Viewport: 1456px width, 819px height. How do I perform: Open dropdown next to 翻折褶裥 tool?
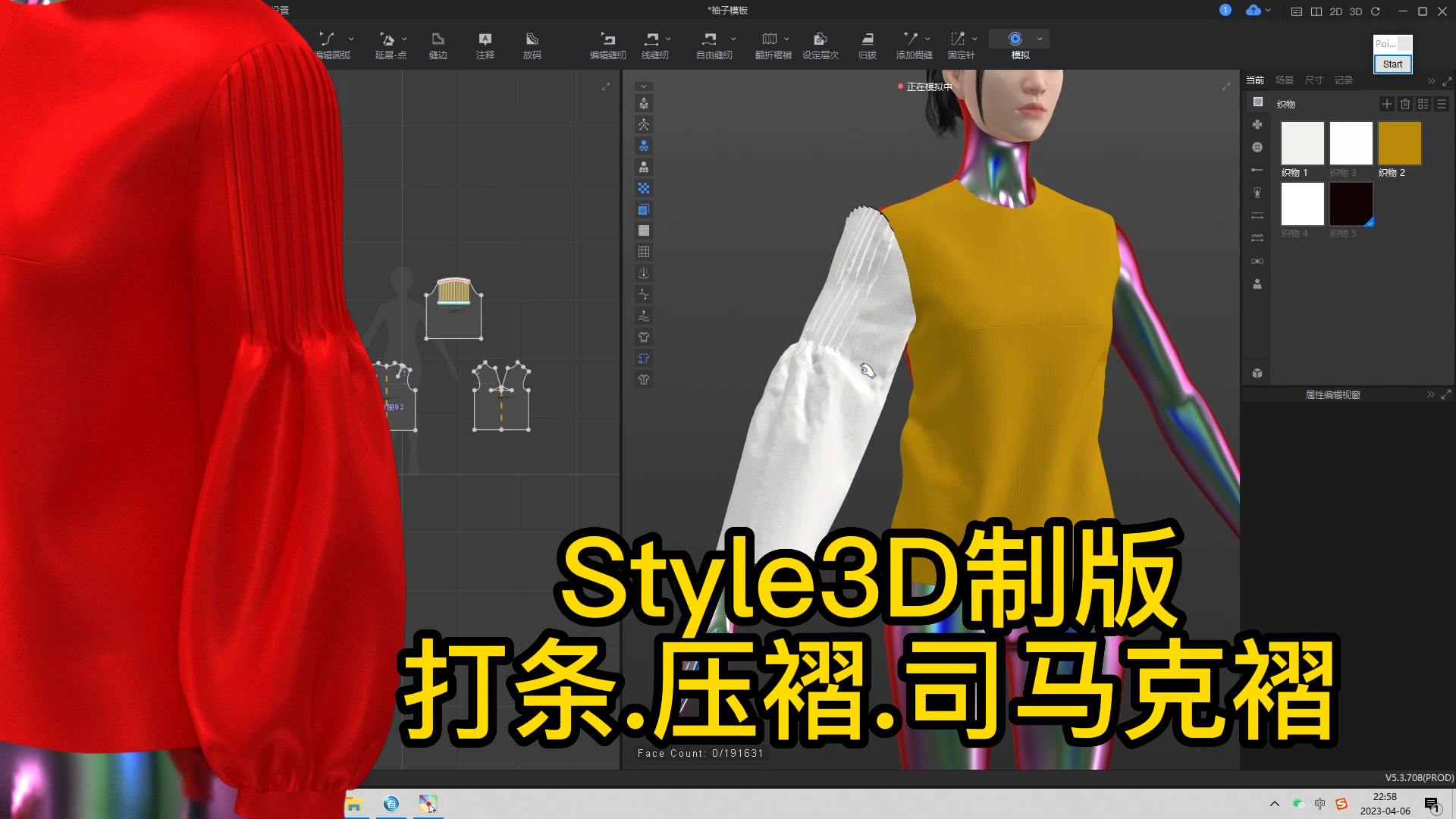[786, 39]
